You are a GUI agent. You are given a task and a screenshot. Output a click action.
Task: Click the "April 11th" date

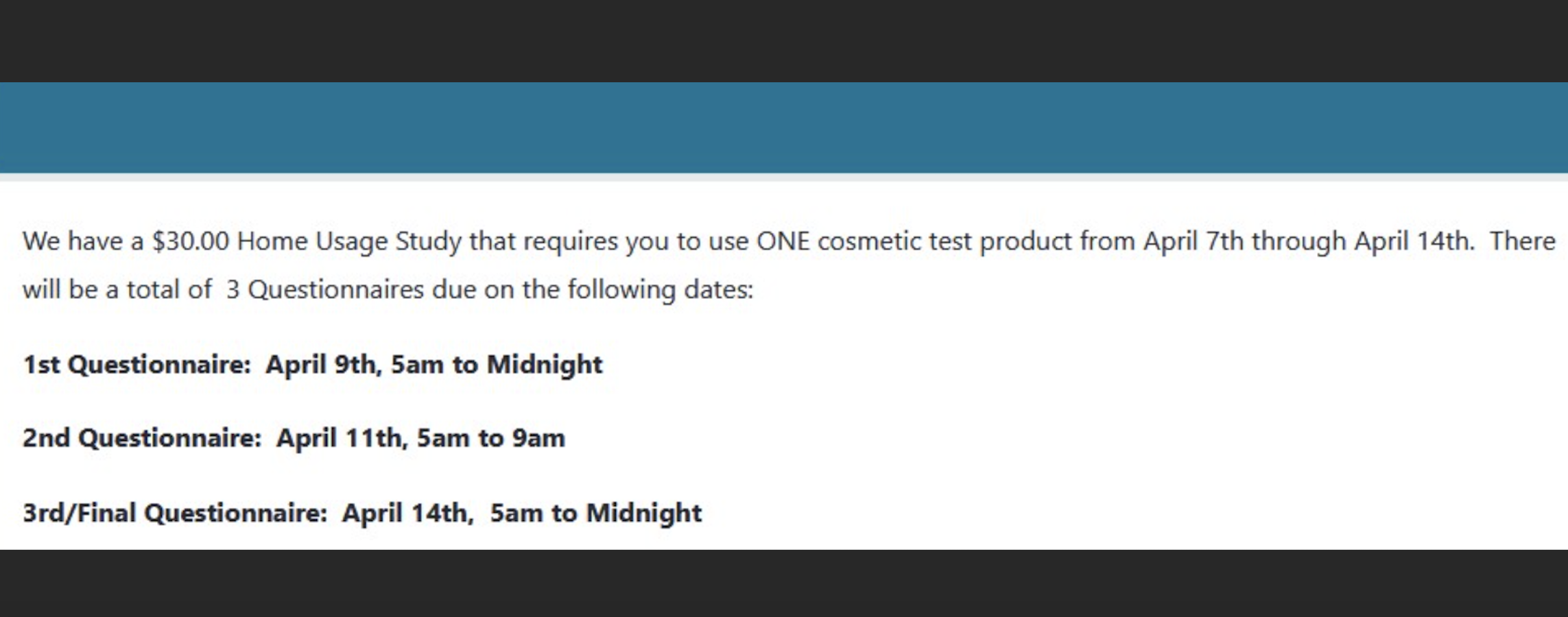341,438
